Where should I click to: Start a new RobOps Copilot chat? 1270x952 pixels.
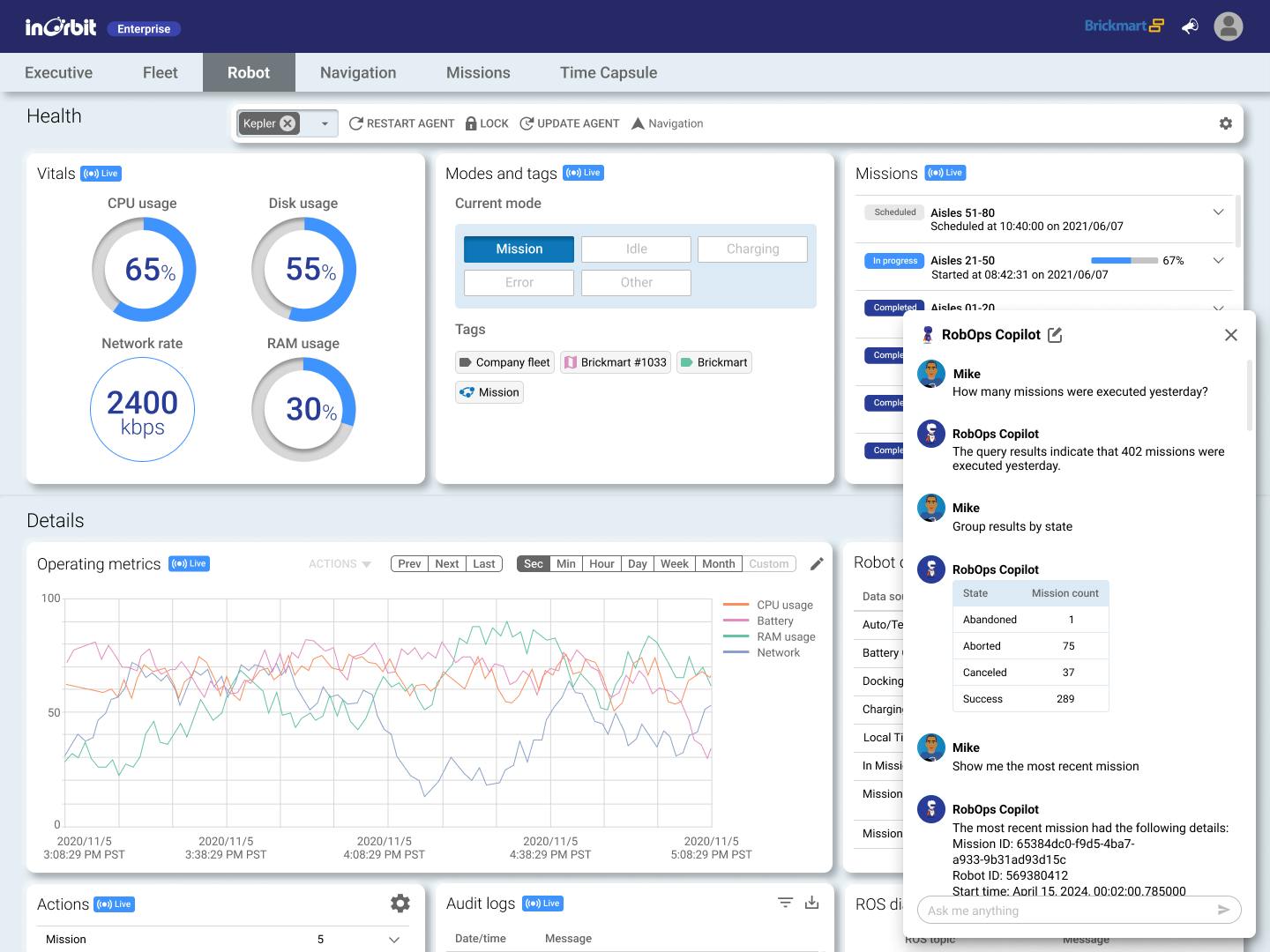[1057, 335]
